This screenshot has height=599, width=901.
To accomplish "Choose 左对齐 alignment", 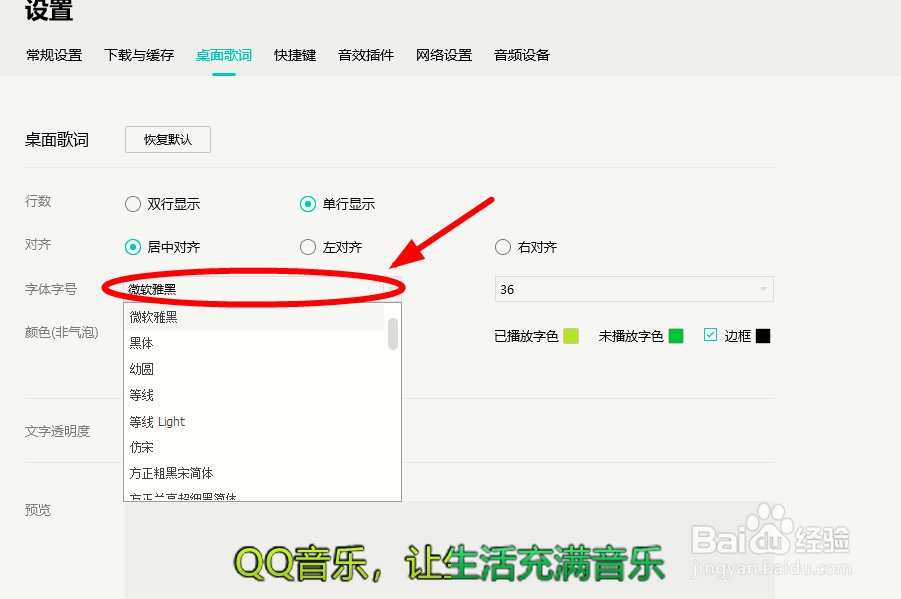I will 332,247.
